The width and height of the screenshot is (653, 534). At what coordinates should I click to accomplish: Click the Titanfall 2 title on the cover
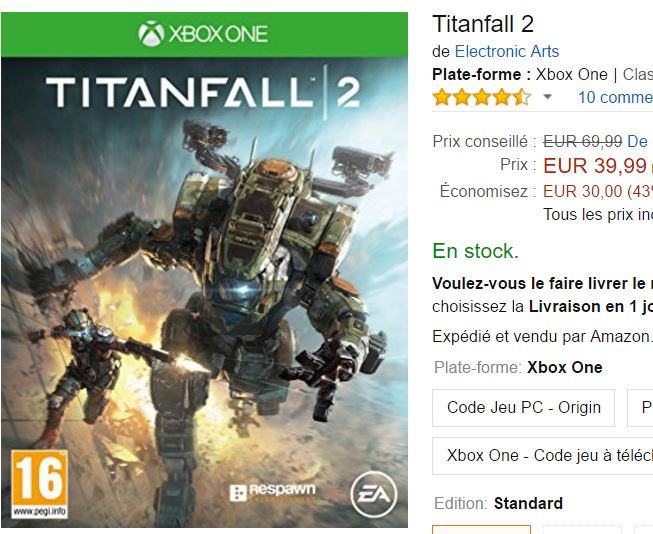coord(203,92)
